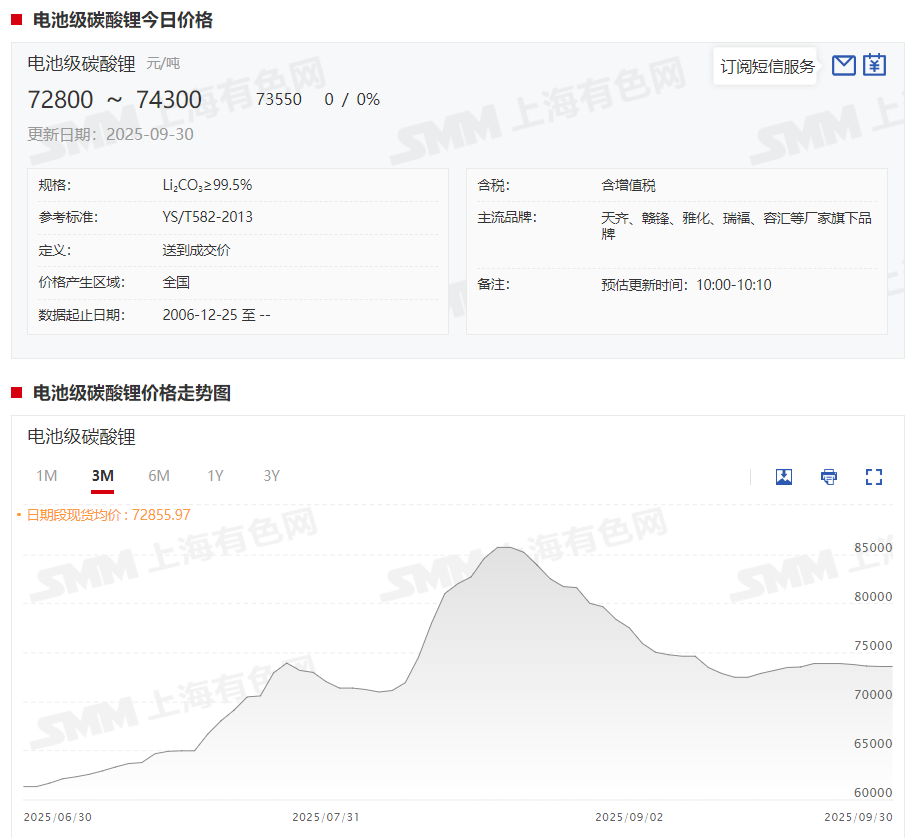The height and width of the screenshot is (838, 913).
Task: Select the 3M time range tab
Action: (x=102, y=476)
